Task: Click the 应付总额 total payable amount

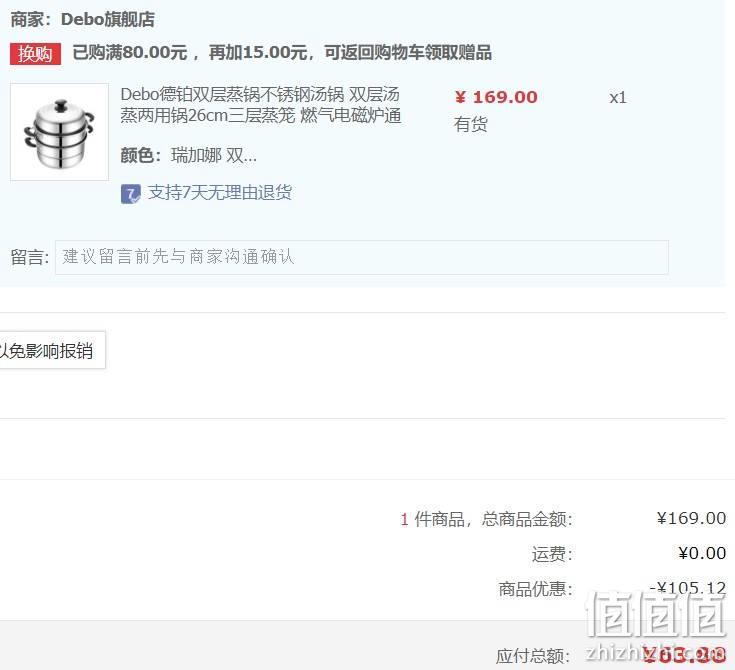Action: (684, 655)
